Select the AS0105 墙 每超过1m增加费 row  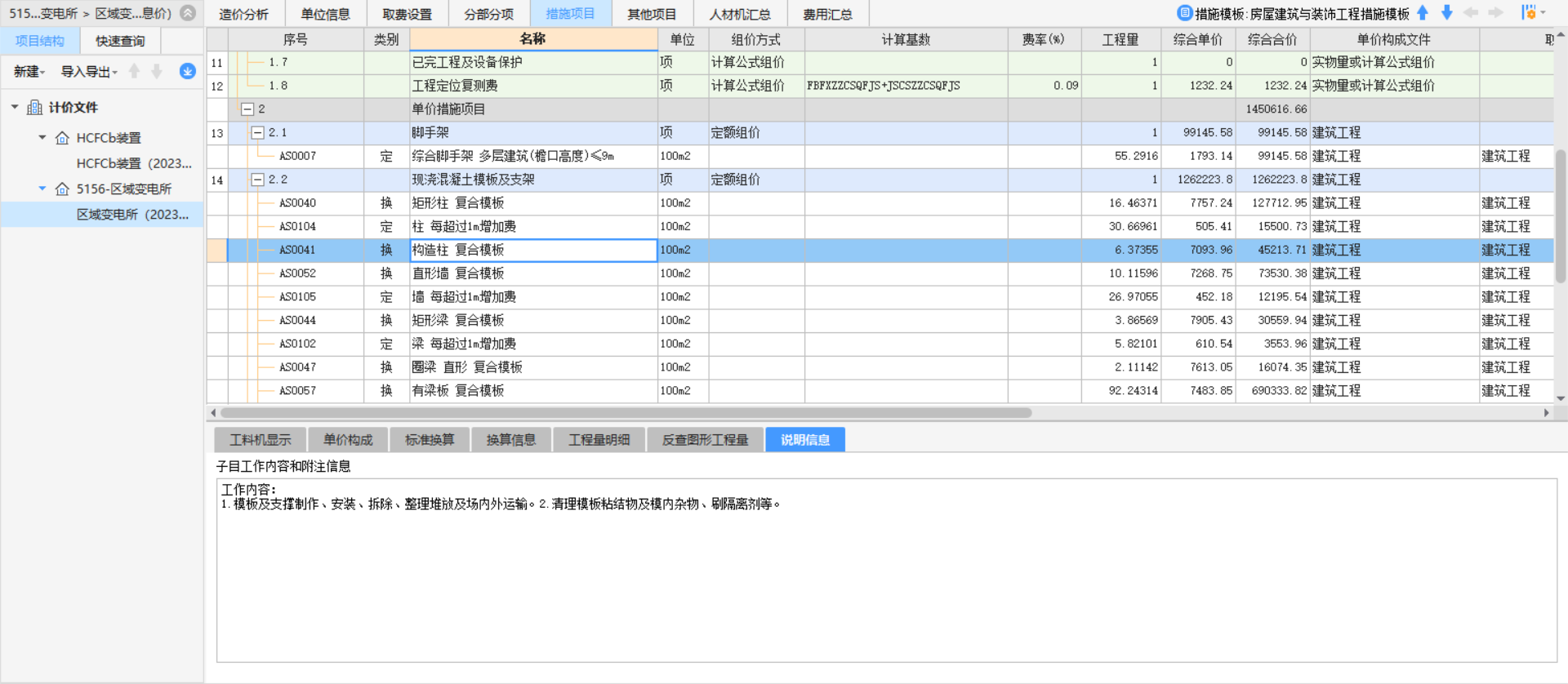[x=880, y=297]
